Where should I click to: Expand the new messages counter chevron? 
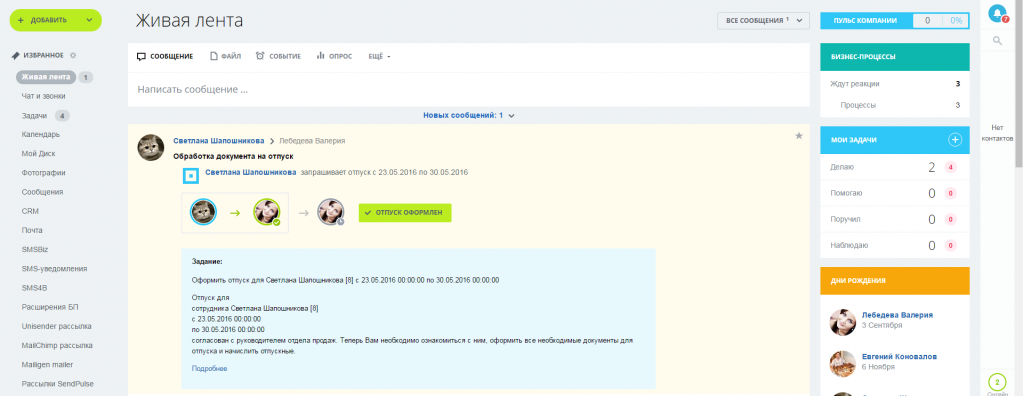pos(512,115)
